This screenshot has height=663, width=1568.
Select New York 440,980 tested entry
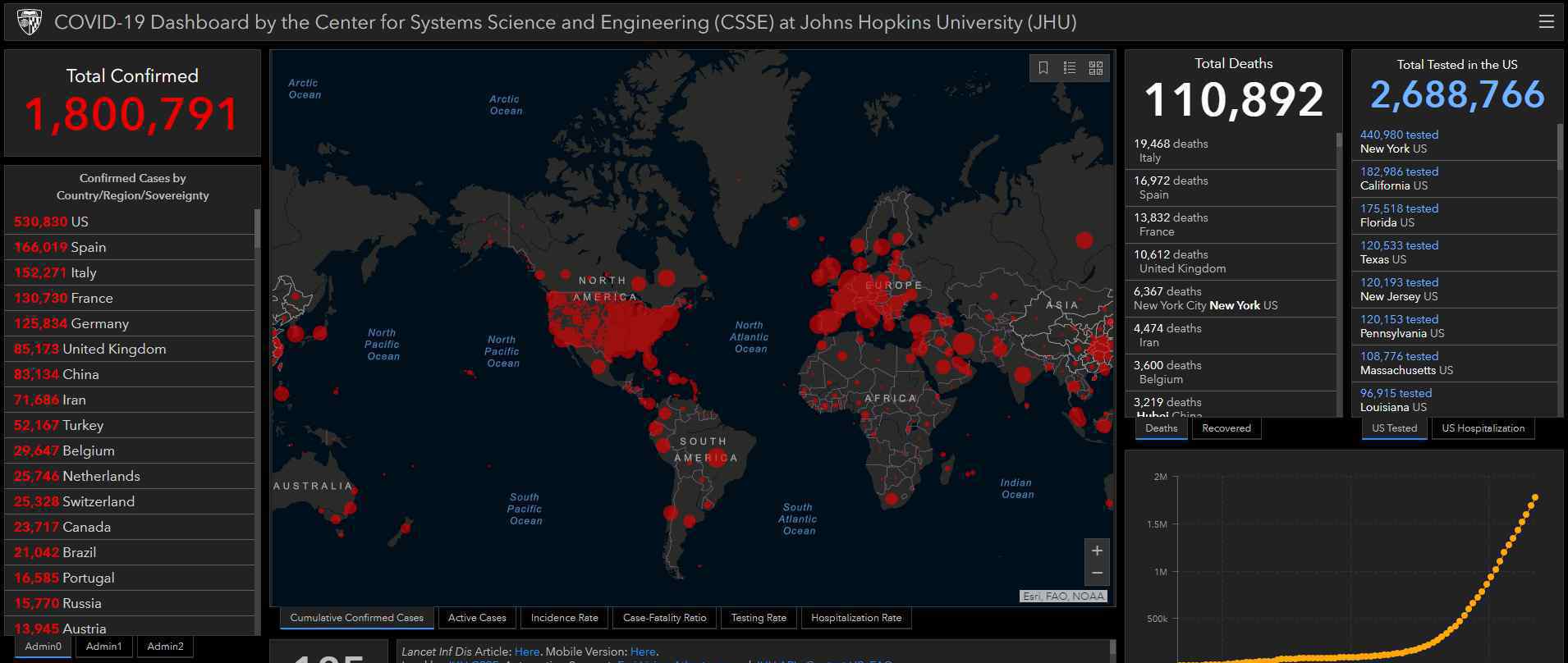(x=1455, y=142)
